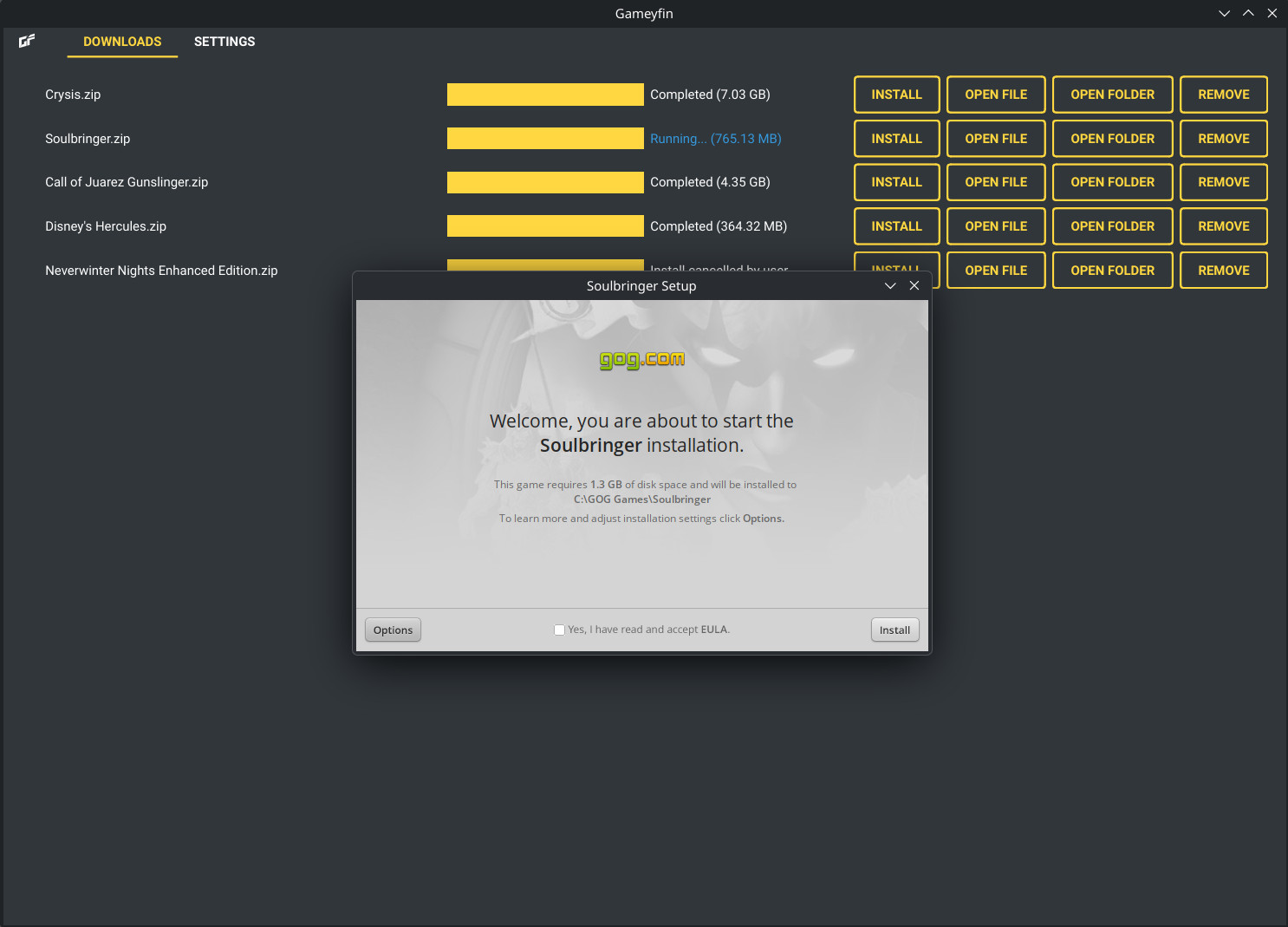1288x927 pixels.
Task: Click the EULA link text
Action: point(714,630)
